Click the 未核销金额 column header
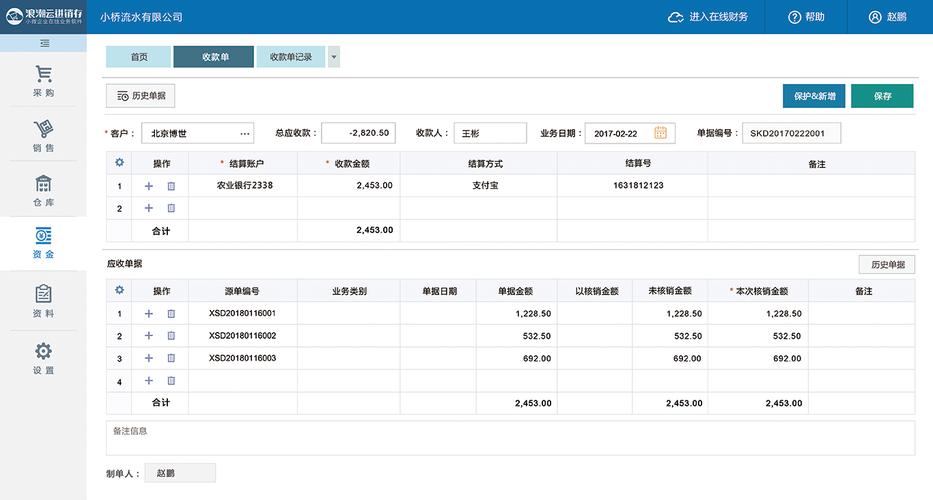 point(670,291)
